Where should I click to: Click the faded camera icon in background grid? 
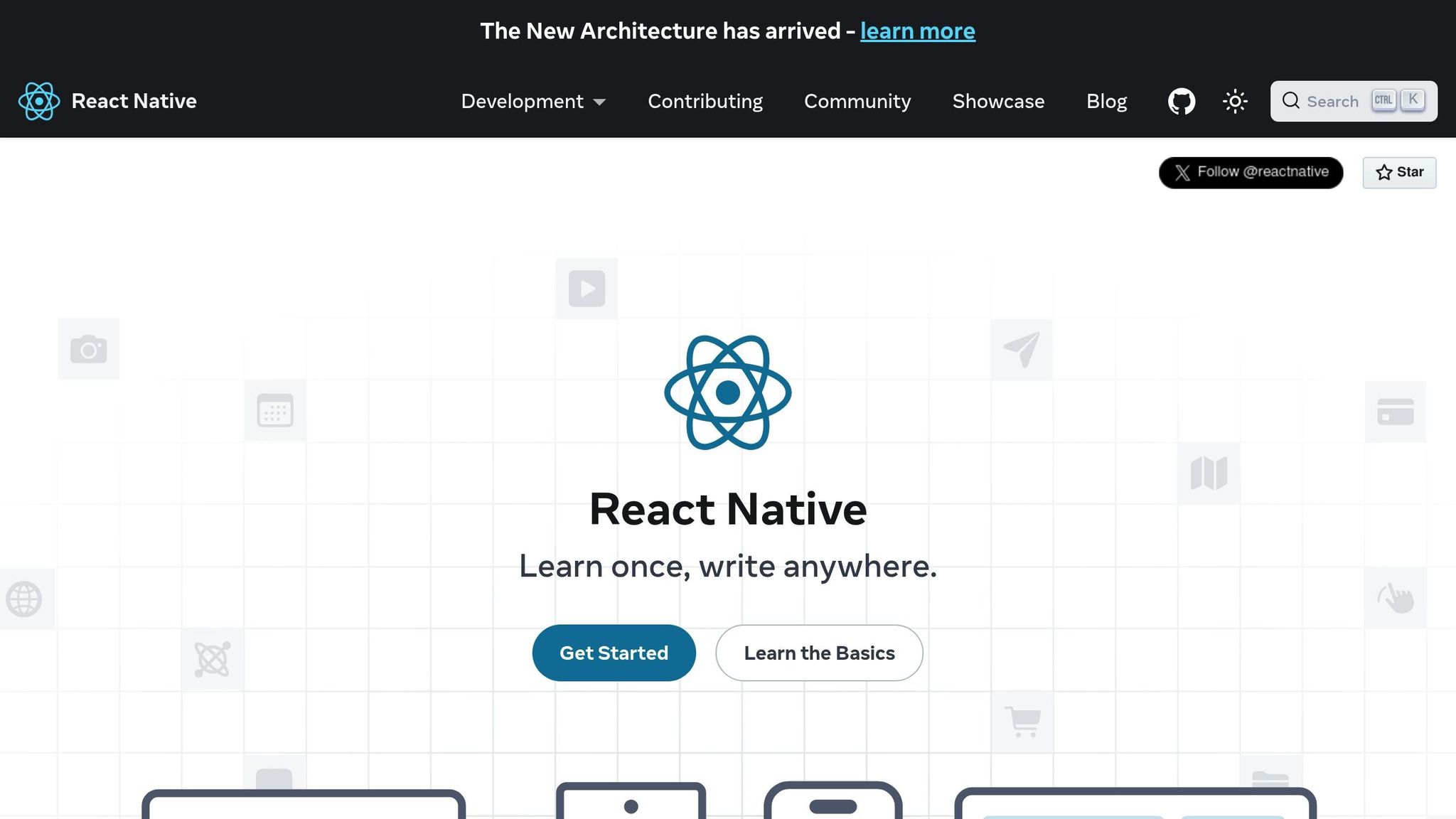pos(88,349)
